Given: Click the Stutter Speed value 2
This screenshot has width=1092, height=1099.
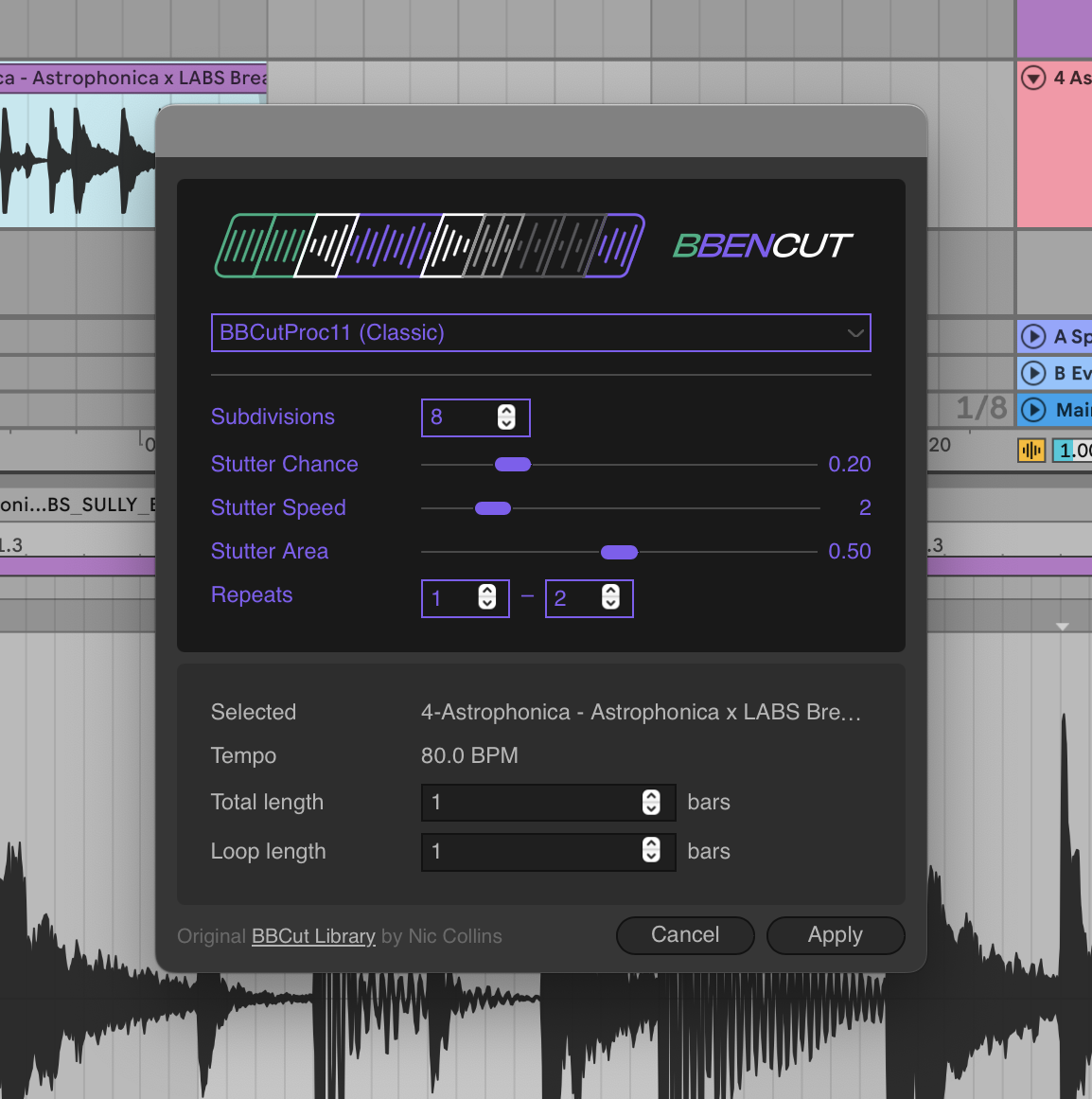Looking at the screenshot, I should tap(865, 507).
